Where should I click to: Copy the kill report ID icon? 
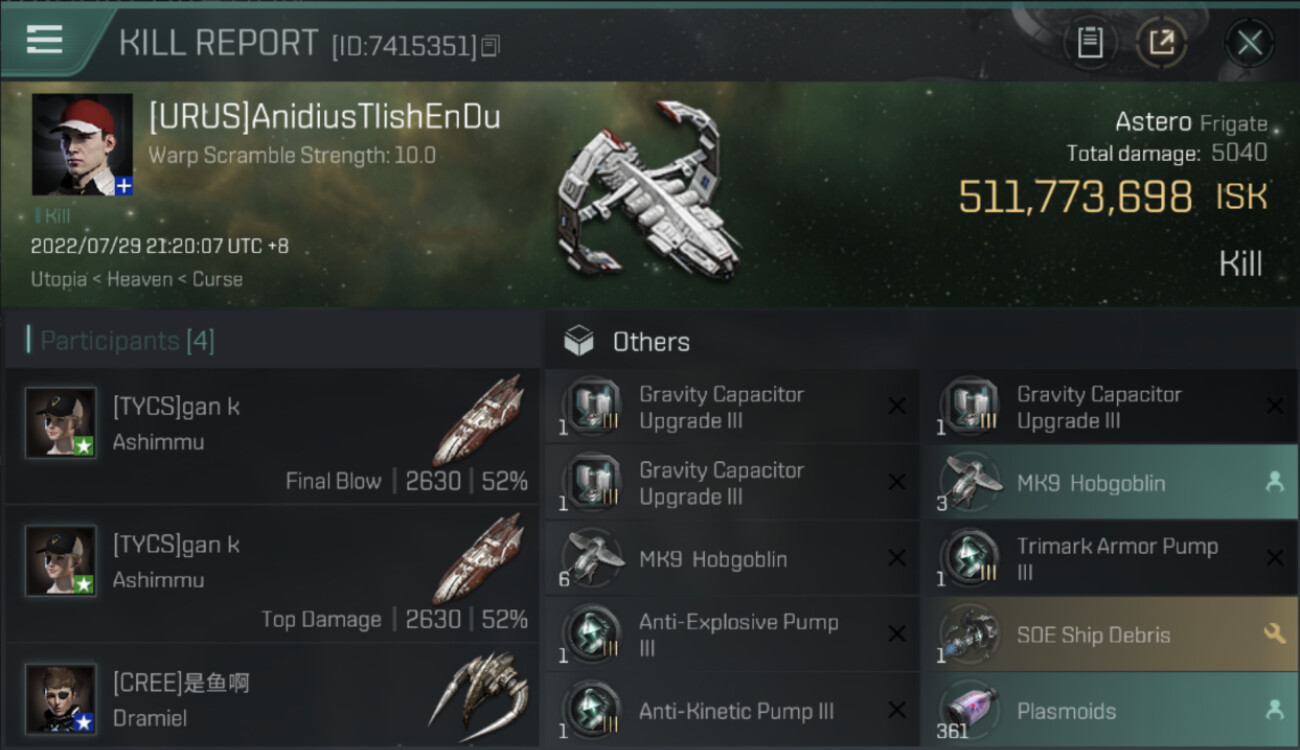point(490,45)
